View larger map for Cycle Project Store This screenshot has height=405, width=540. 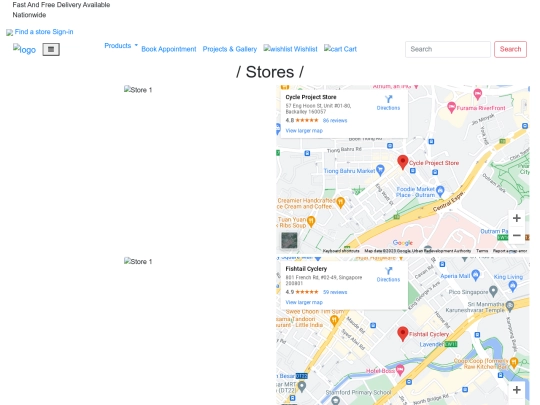click(304, 131)
